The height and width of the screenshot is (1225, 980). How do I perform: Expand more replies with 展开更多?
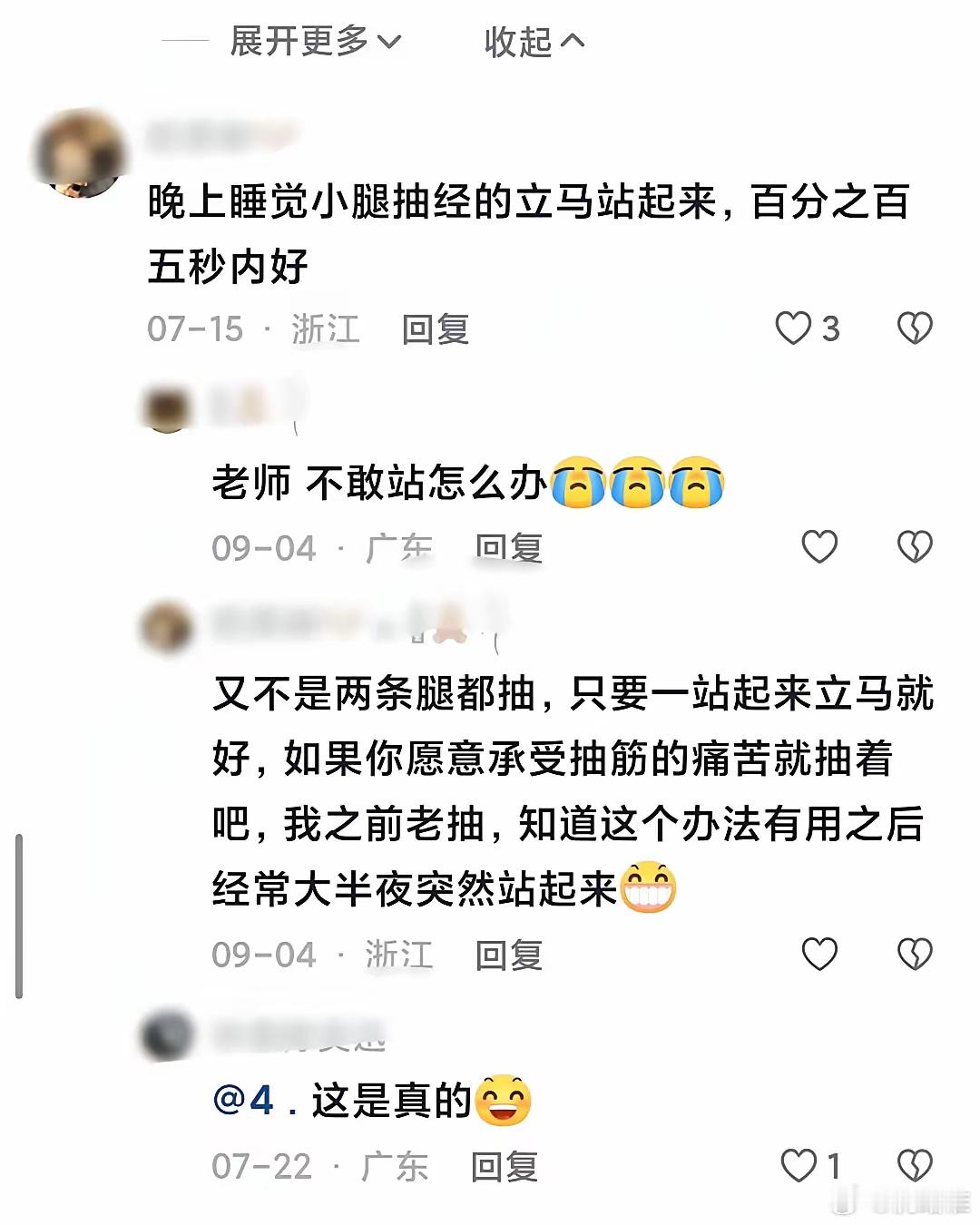point(315,41)
